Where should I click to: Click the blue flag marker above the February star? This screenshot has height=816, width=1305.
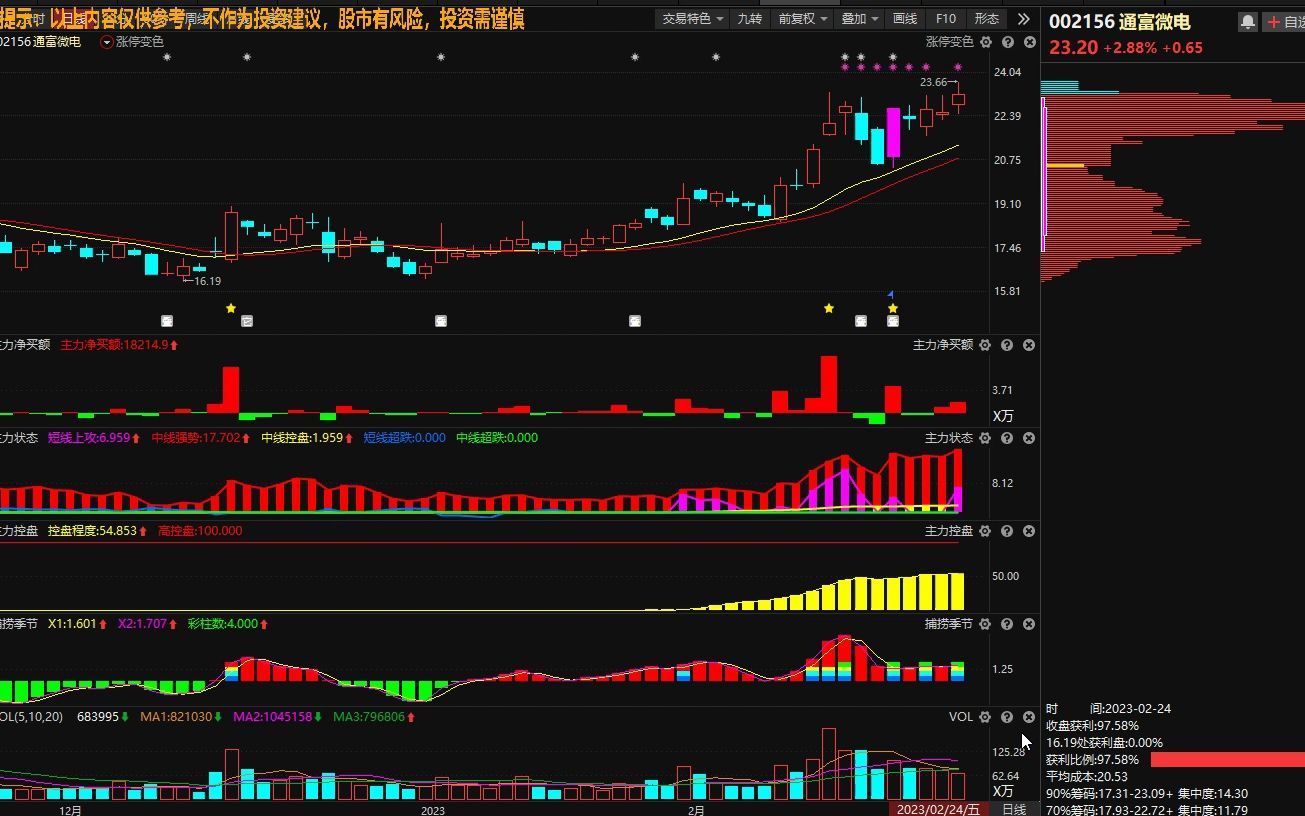click(x=891, y=294)
